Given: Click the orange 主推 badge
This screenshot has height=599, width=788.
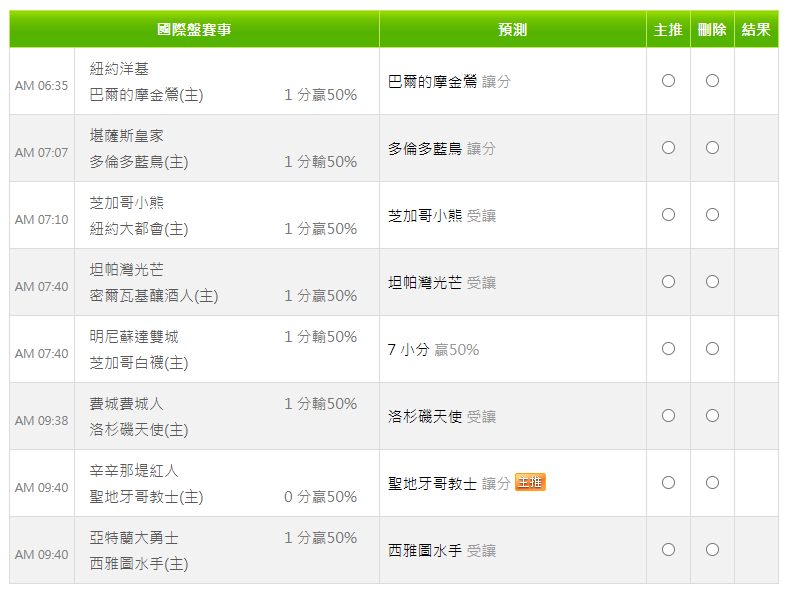Looking at the screenshot, I should 530,482.
